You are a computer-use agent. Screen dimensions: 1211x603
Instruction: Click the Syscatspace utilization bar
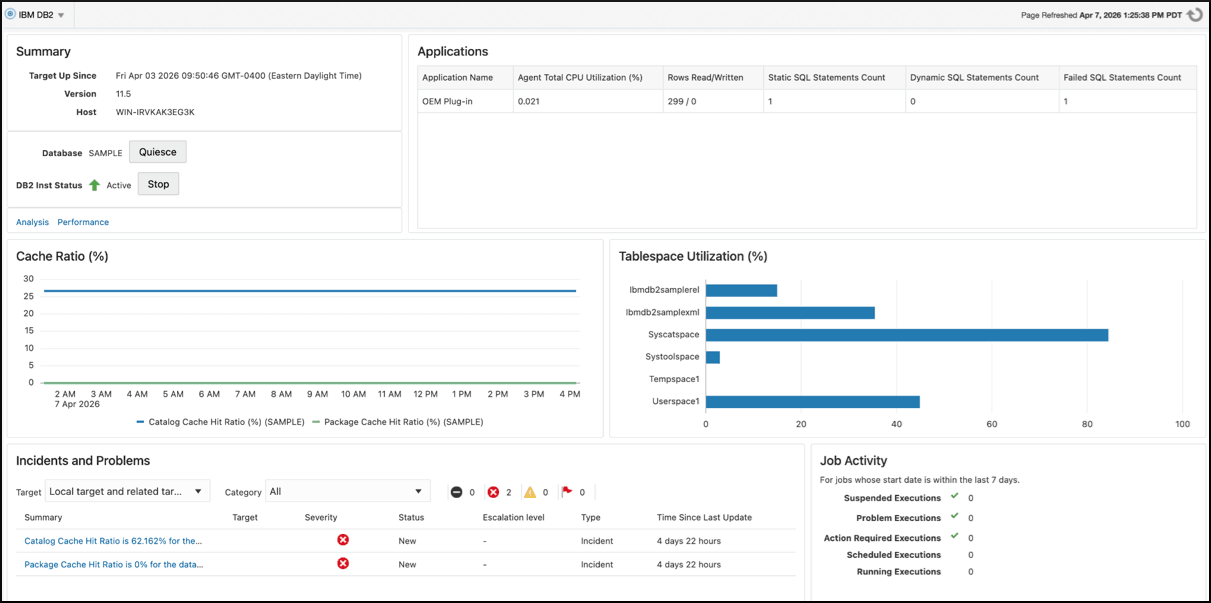click(x=907, y=335)
